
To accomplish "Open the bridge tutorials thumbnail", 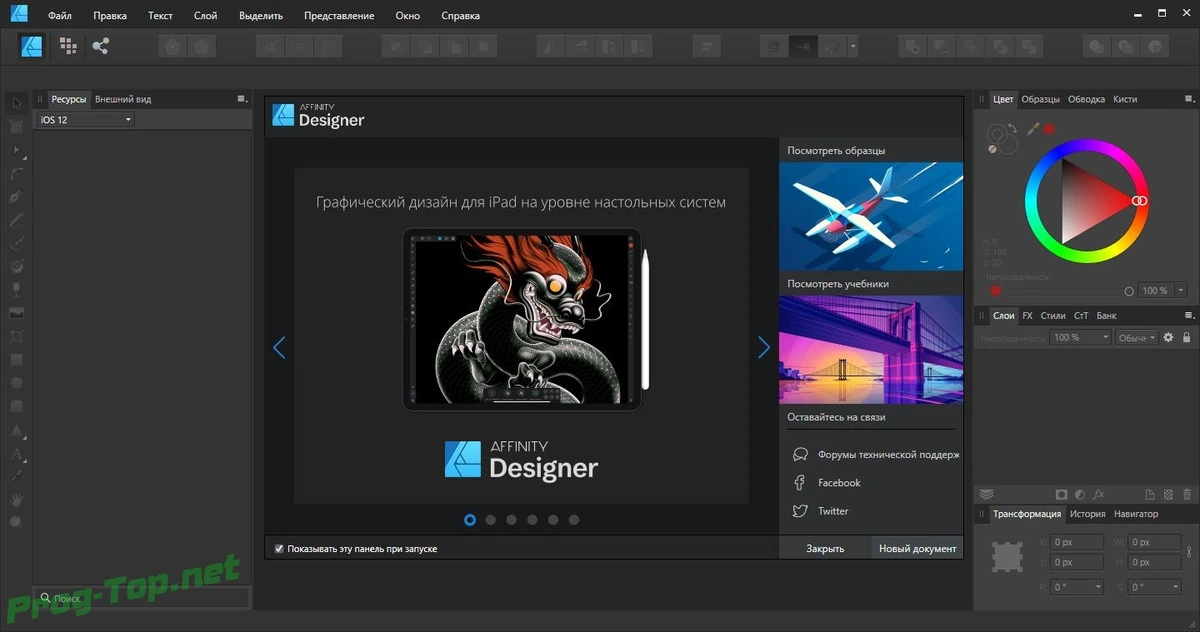I will 871,349.
